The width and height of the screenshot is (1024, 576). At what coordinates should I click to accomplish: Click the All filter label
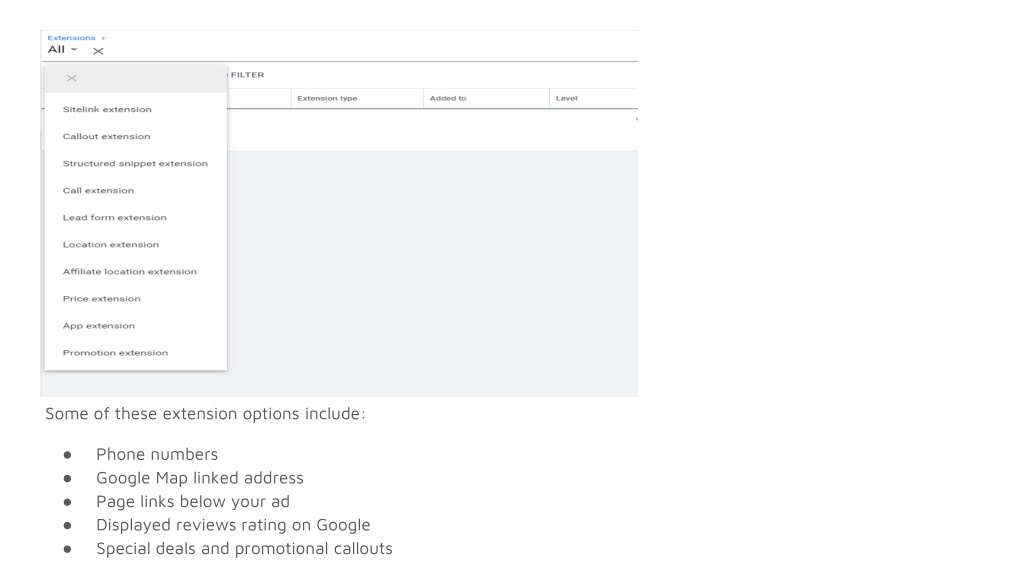56,50
